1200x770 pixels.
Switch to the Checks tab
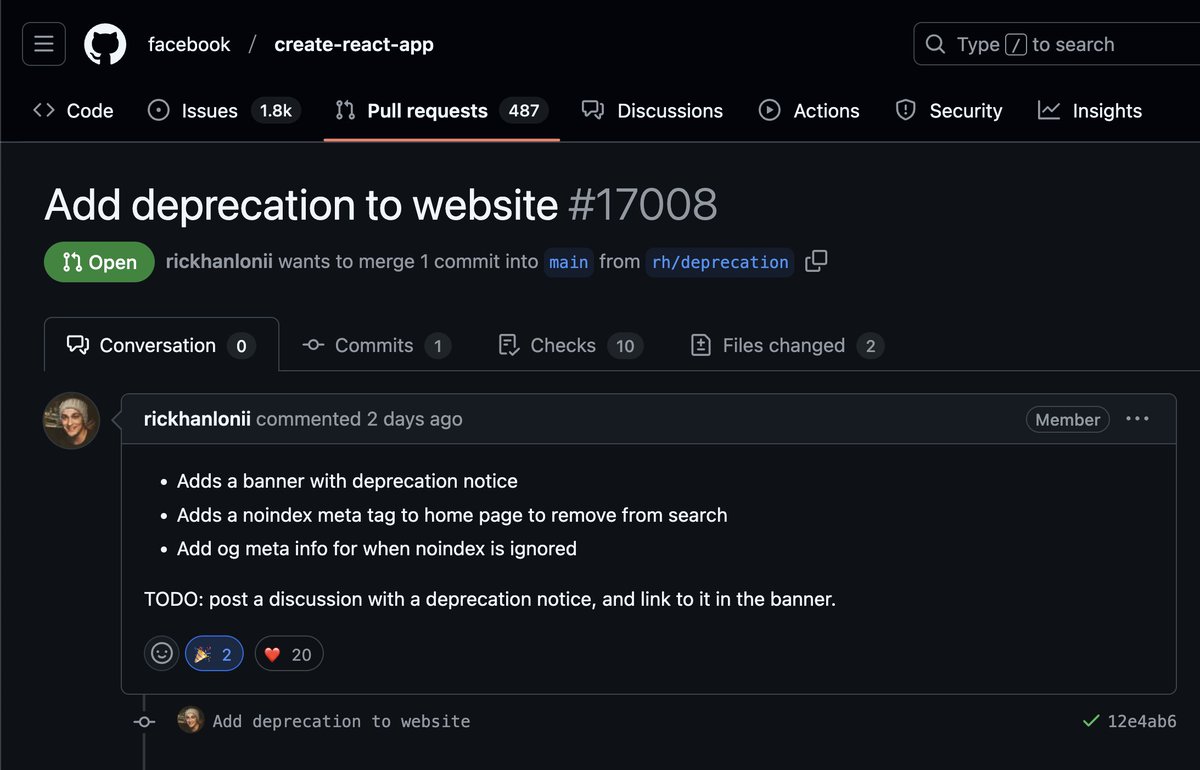coord(570,346)
